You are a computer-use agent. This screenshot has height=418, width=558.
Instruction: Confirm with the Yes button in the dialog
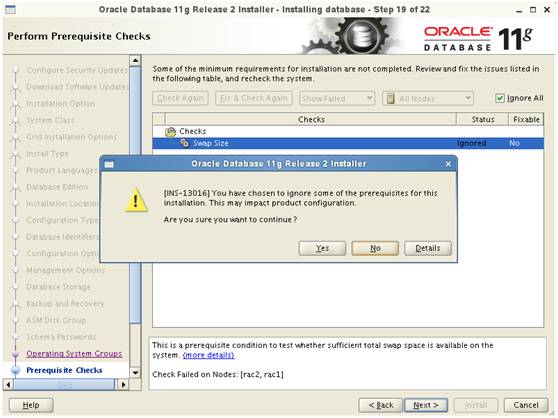click(x=322, y=248)
